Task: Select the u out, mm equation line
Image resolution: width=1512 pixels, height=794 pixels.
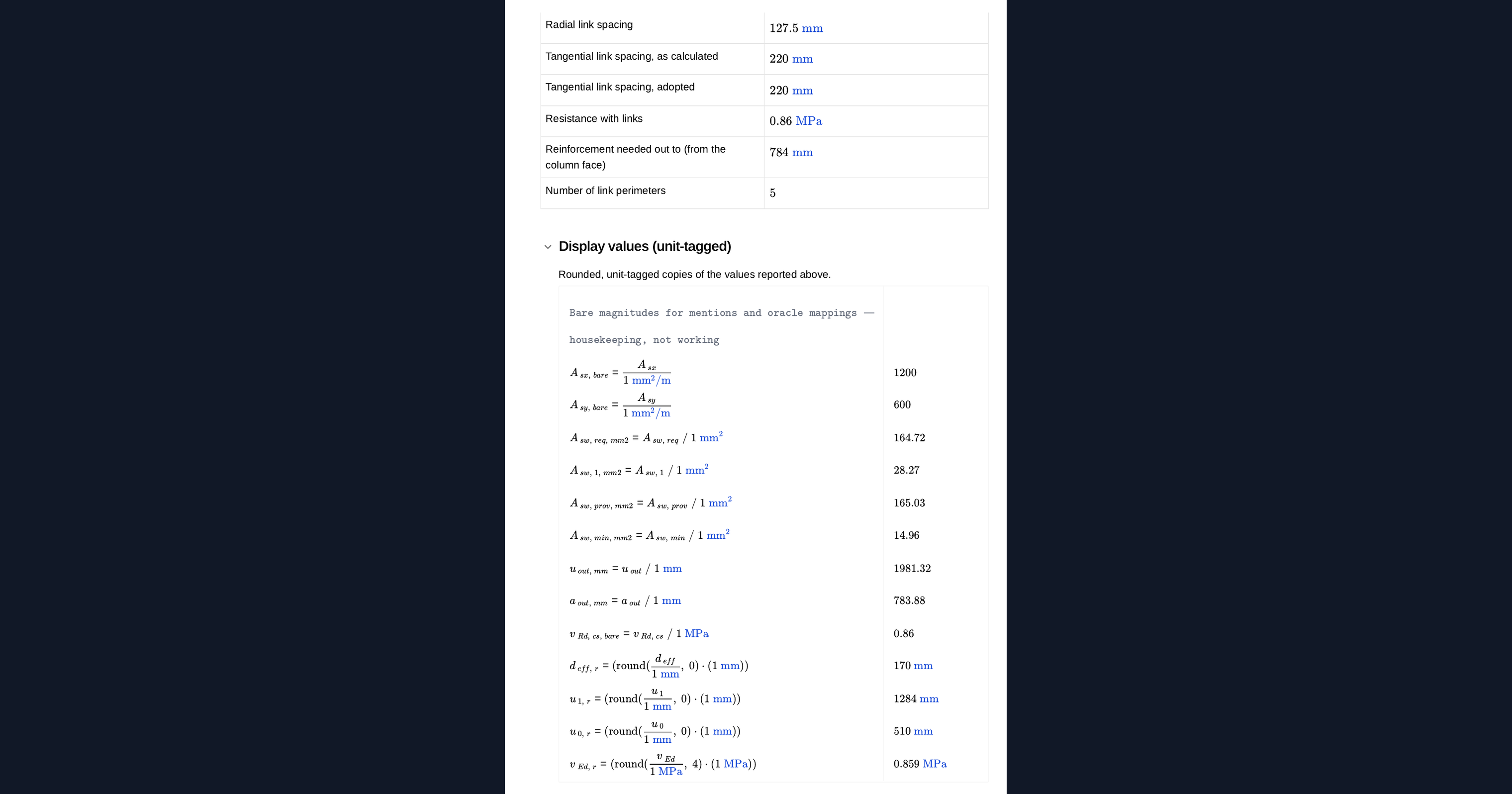Action: pos(625,569)
